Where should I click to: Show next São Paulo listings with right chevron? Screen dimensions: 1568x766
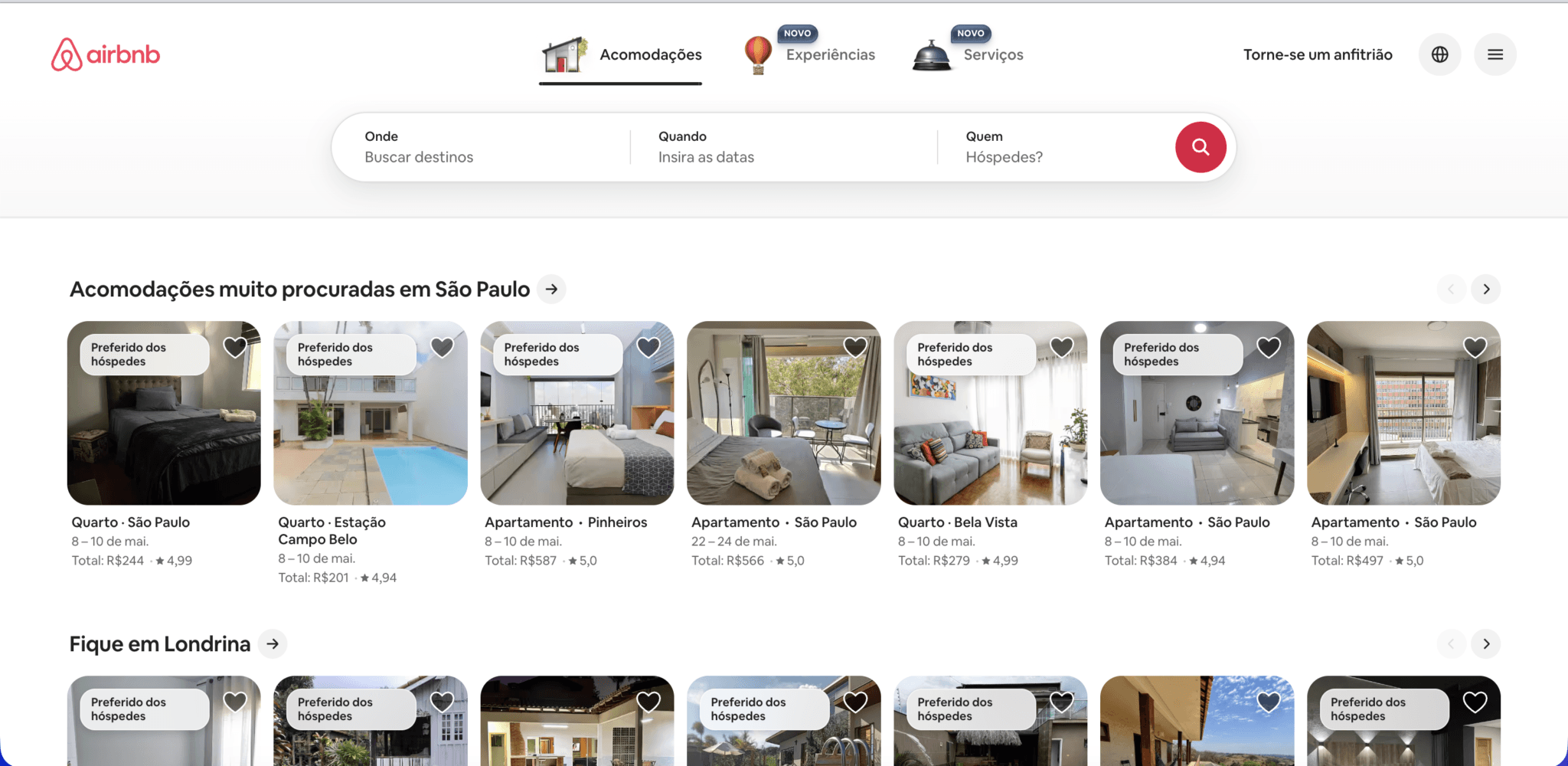[1486, 289]
